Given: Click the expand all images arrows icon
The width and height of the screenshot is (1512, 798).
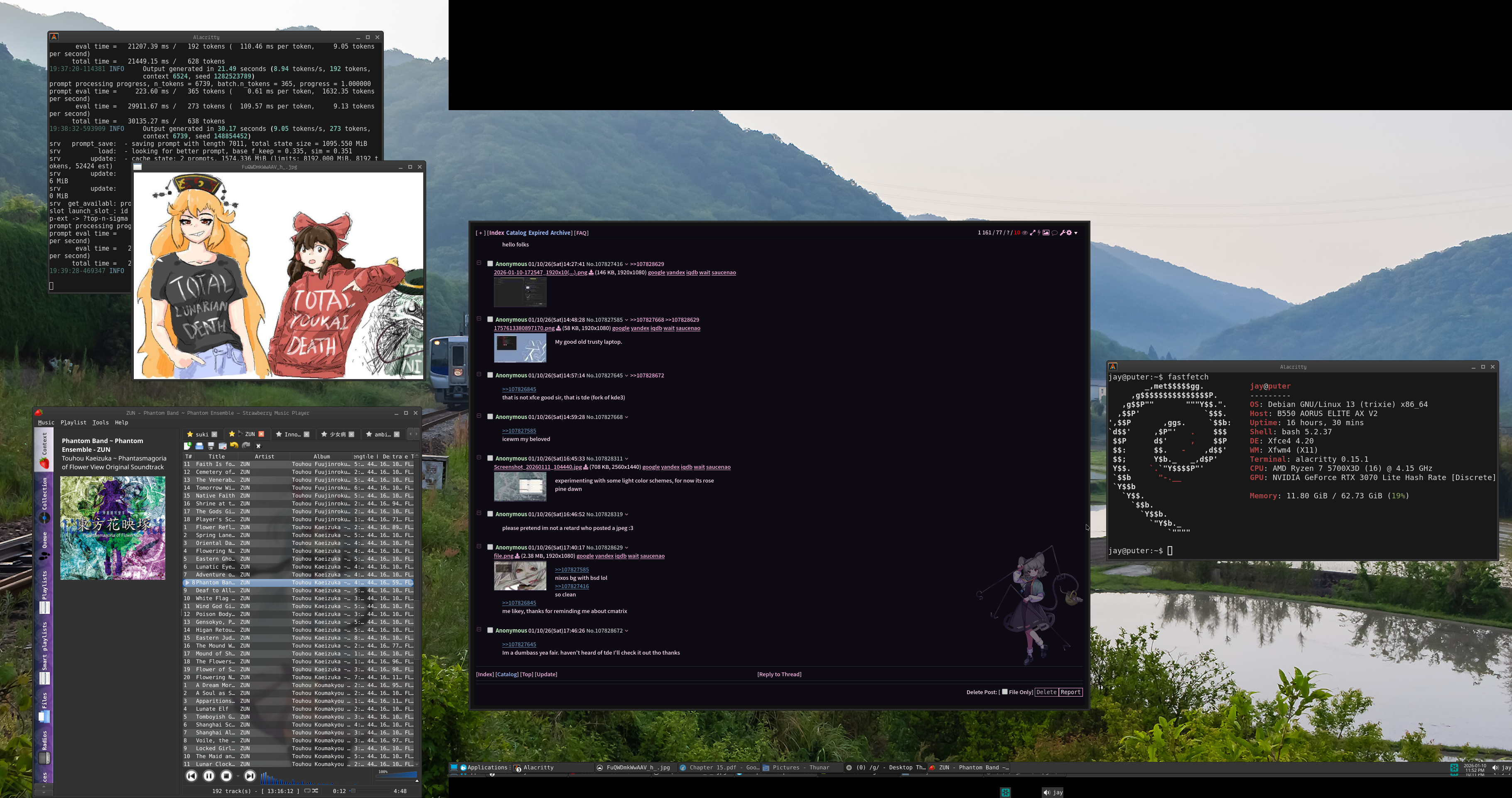Looking at the screenshot, I should click(x=1033, y=232).
